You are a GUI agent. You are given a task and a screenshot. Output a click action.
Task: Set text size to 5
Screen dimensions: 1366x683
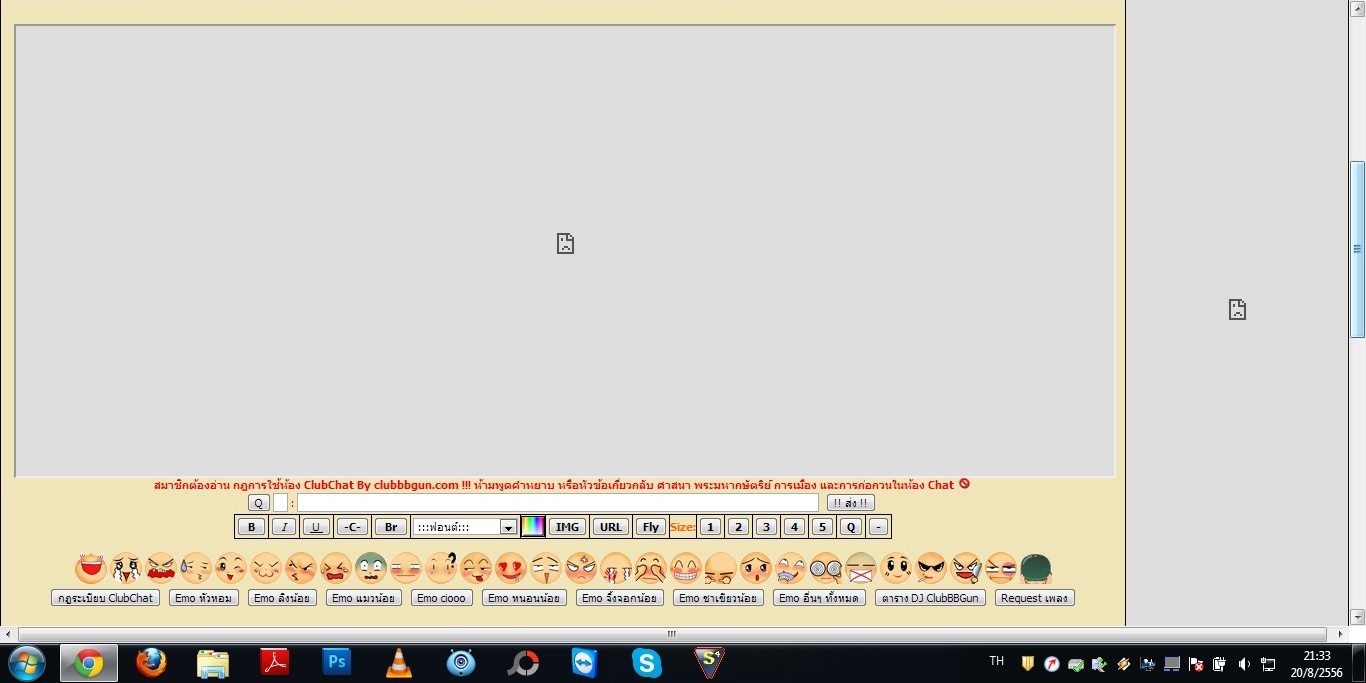coord(822,527)
